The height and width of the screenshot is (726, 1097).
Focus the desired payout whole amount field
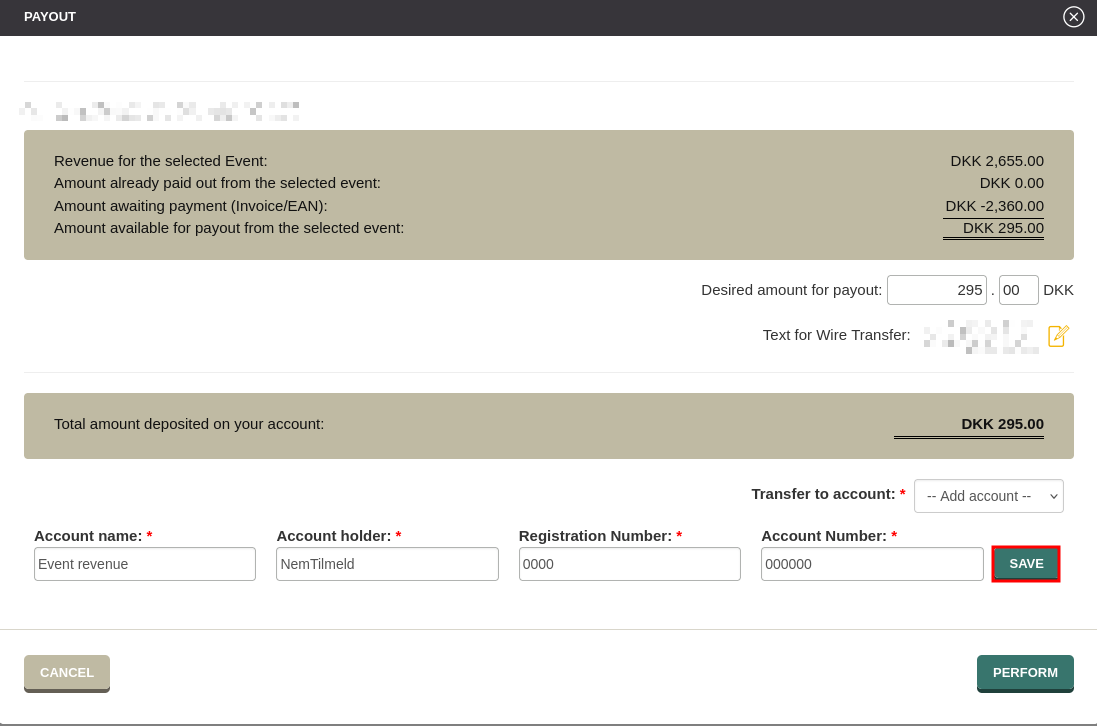[936, 290]
